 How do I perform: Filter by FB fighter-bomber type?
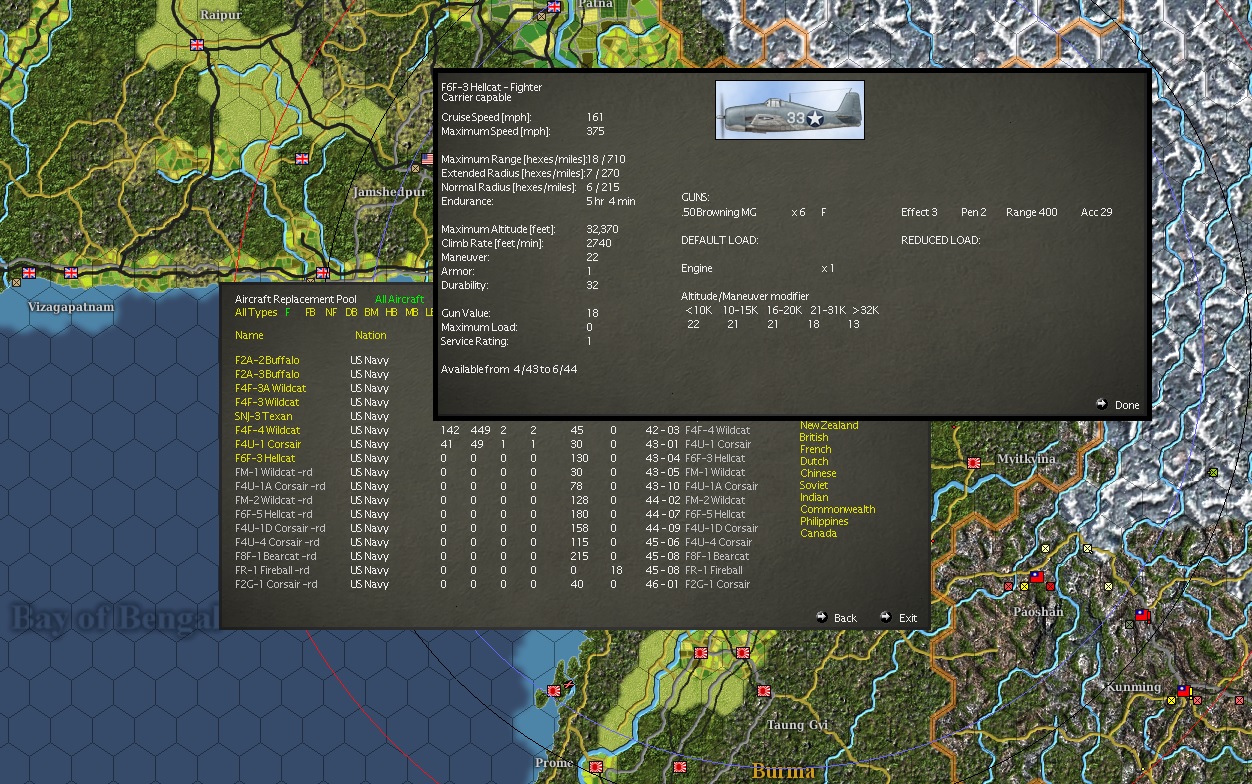(310, 313)
